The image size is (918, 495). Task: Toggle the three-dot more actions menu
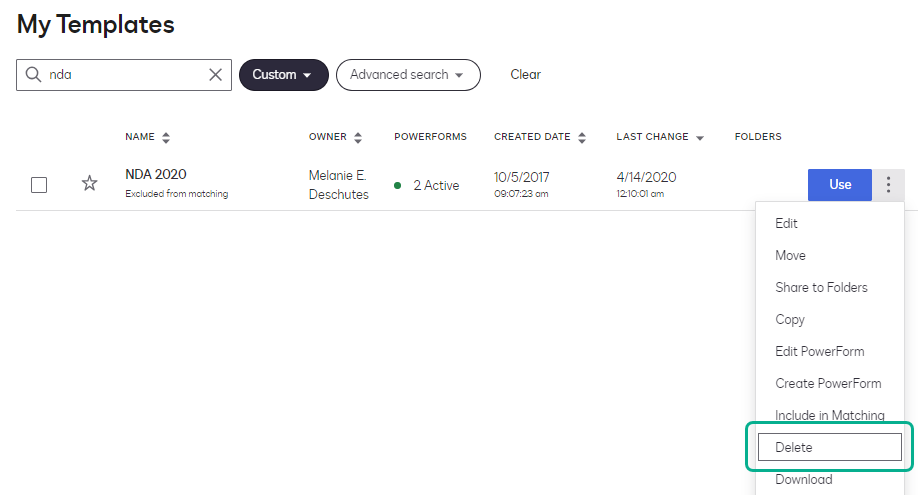pos(888,185)
